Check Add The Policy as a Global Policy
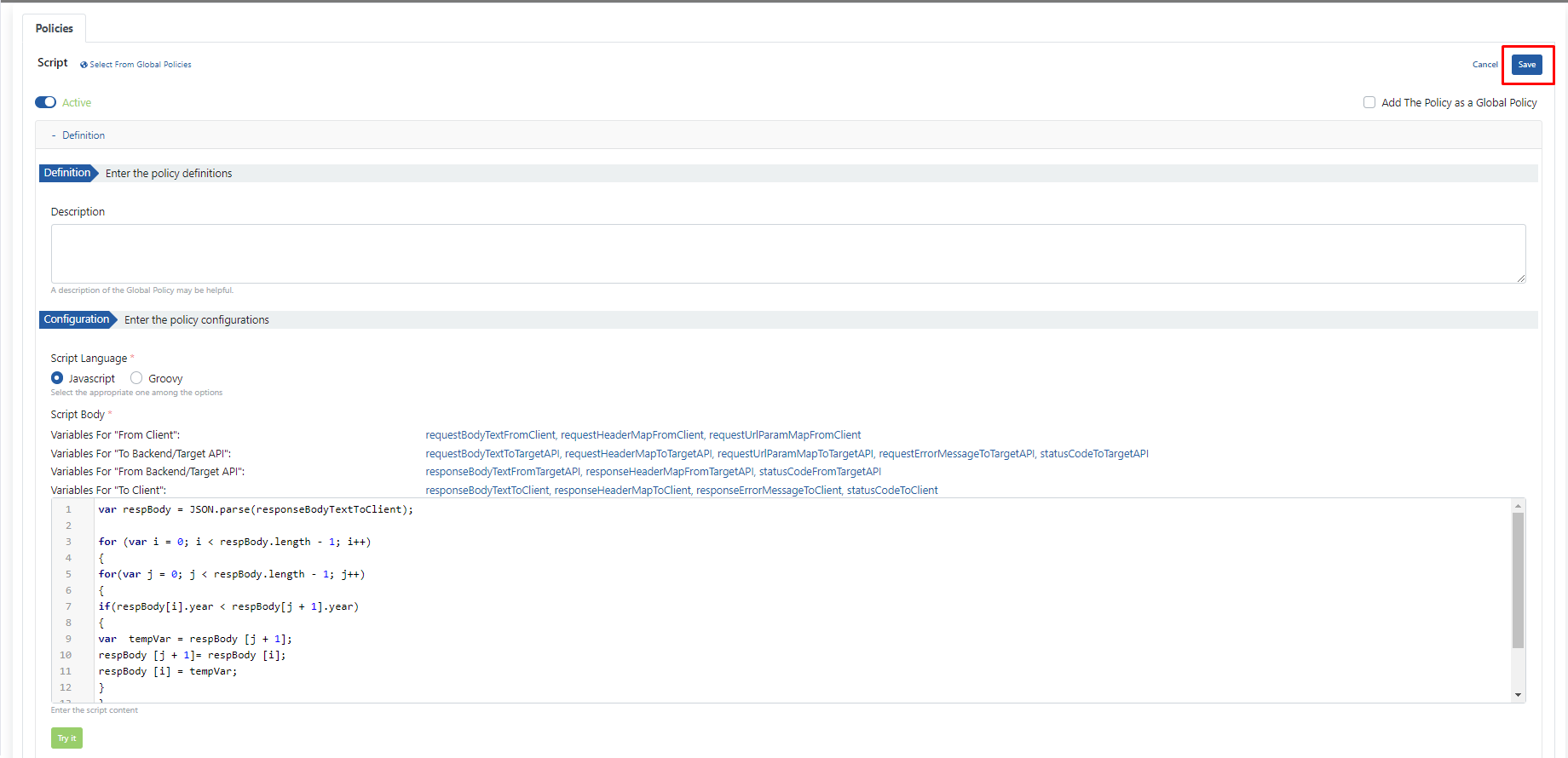This screenshot has width=1568, height=758. tap(1369, 102)
